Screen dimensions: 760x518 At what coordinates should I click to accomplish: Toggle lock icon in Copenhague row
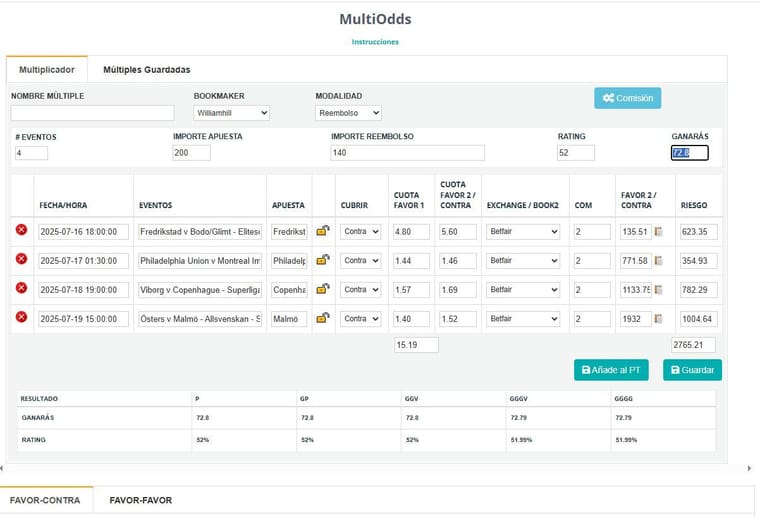pyautogui.click(x=323, y=289)
